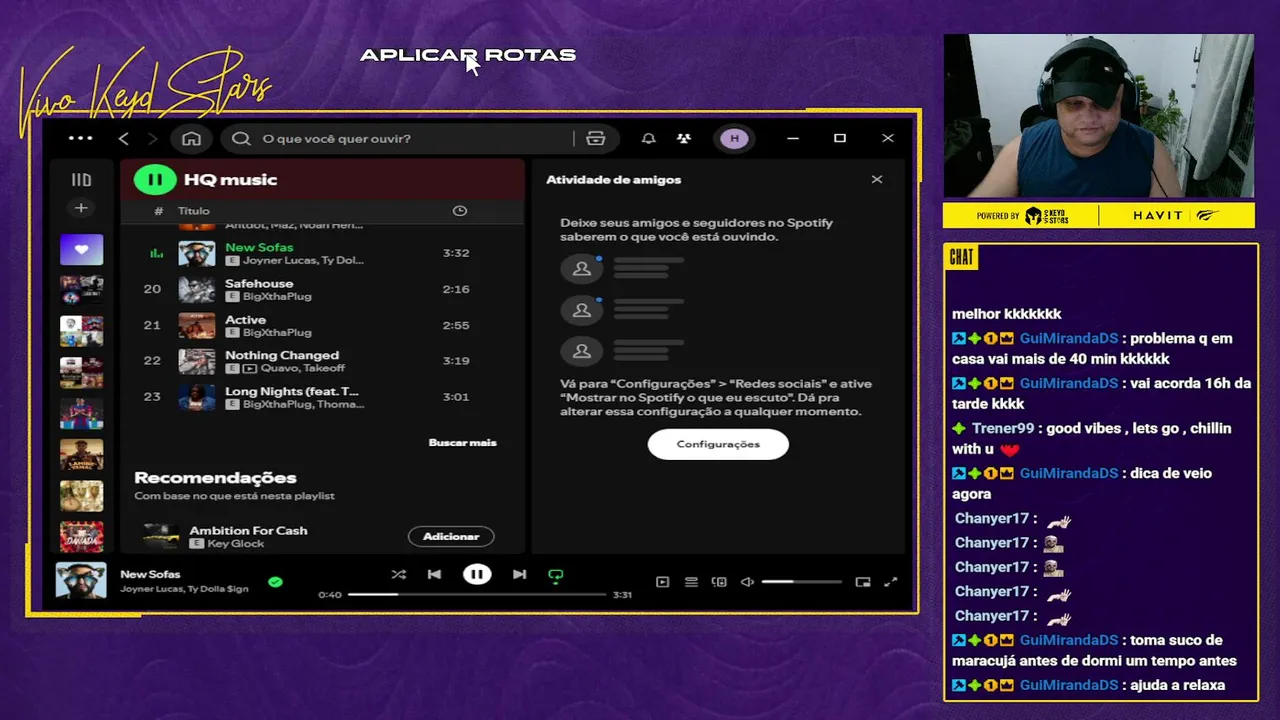Screen dimensions: 1280x720
Task: Open the Spotify Home button
Action: click(x=192, y=139)
